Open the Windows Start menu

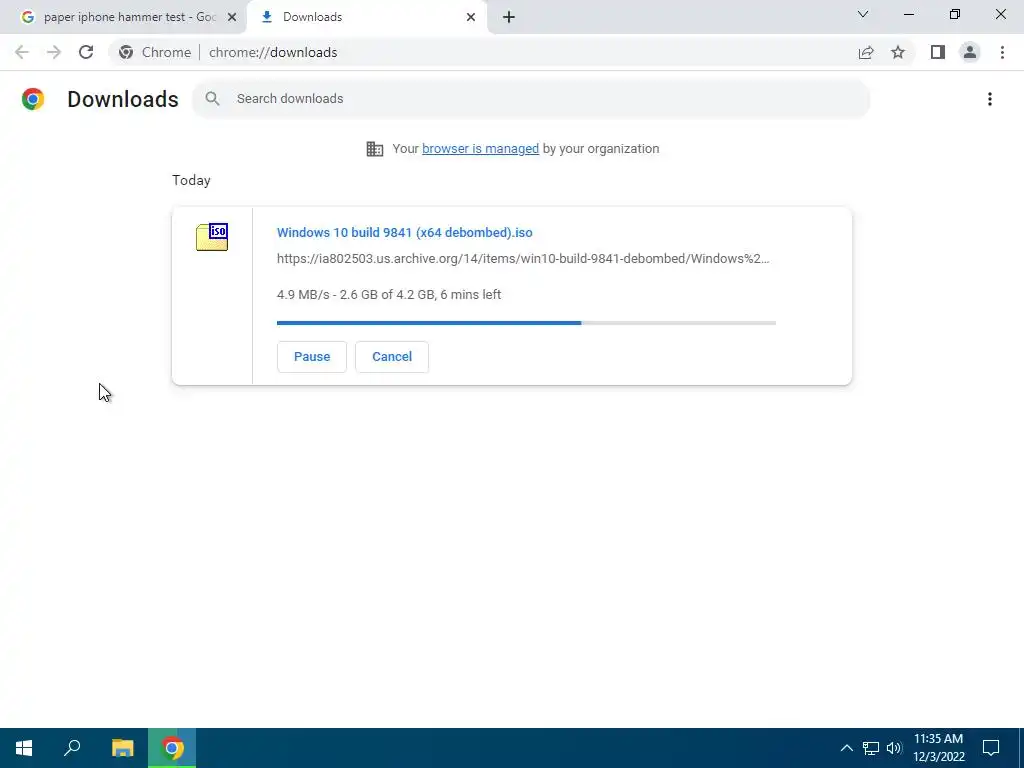click(24, 748)
